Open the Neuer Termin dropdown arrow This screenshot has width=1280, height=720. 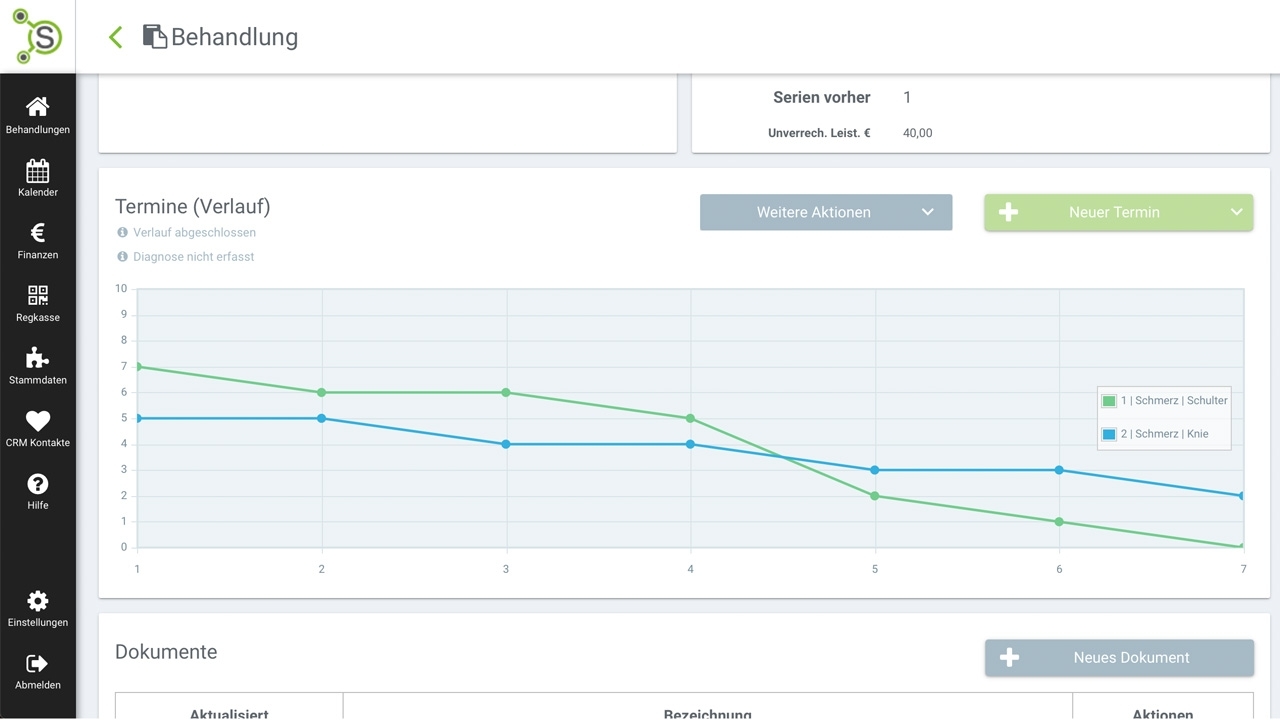tap(1236, 212)
